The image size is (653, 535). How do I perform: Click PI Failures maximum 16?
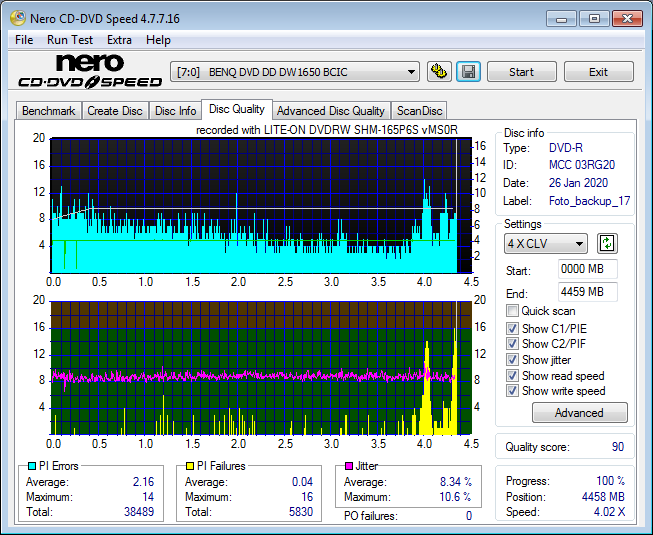click(307, 497)
